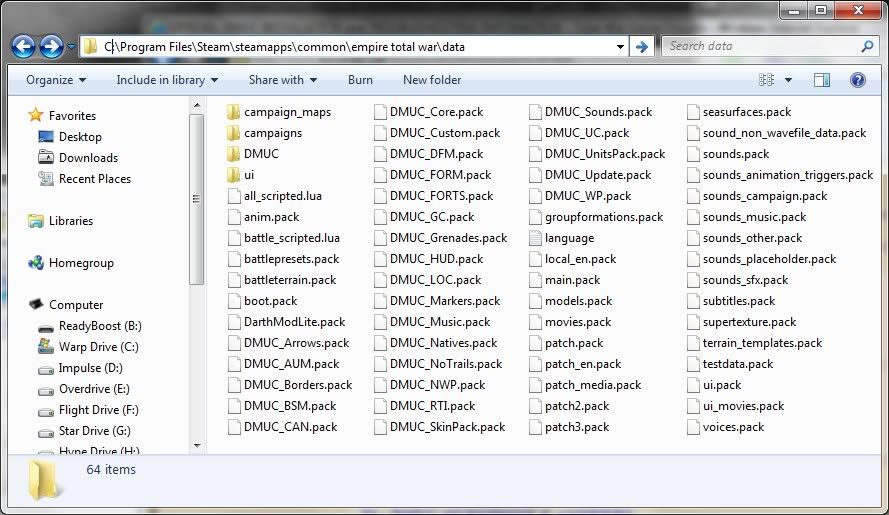Screen dimensions: 889x515
Task: Click the Forward navigation arrow
Action: tap(51, 46)
